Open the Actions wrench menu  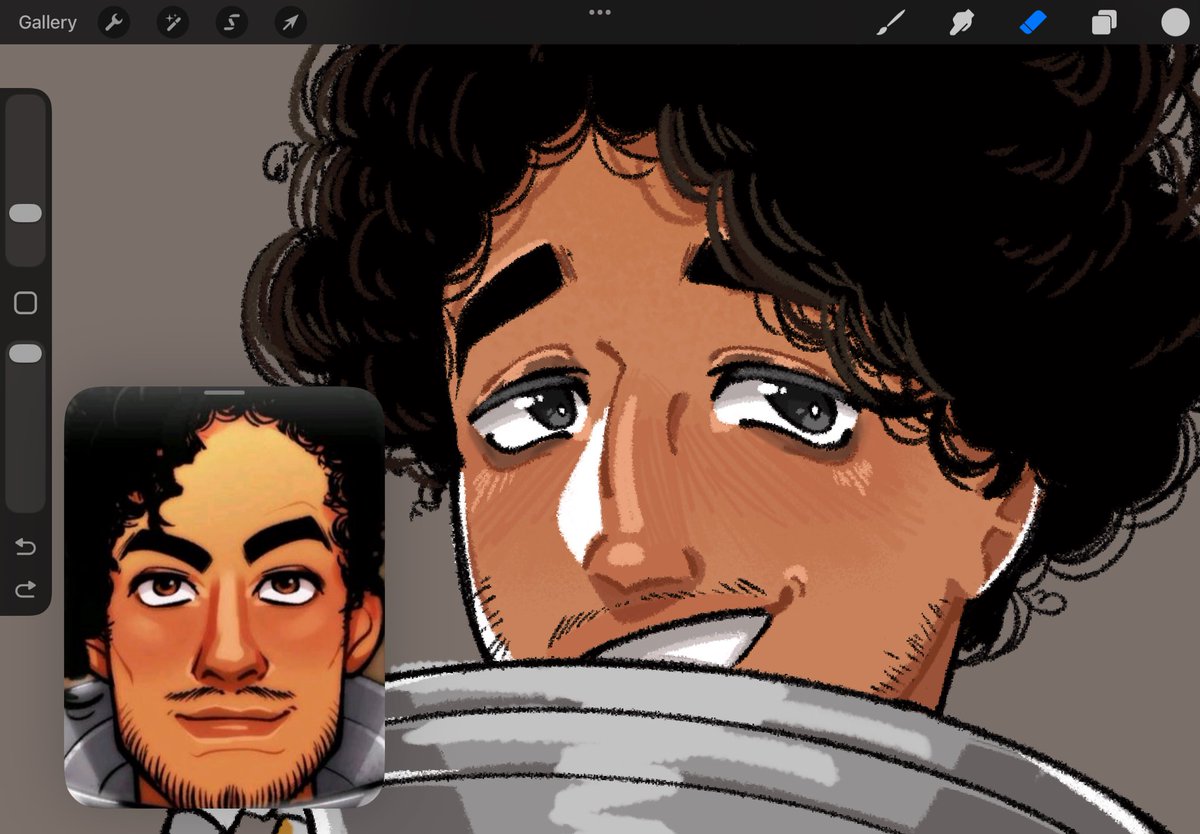pos(114,22)
